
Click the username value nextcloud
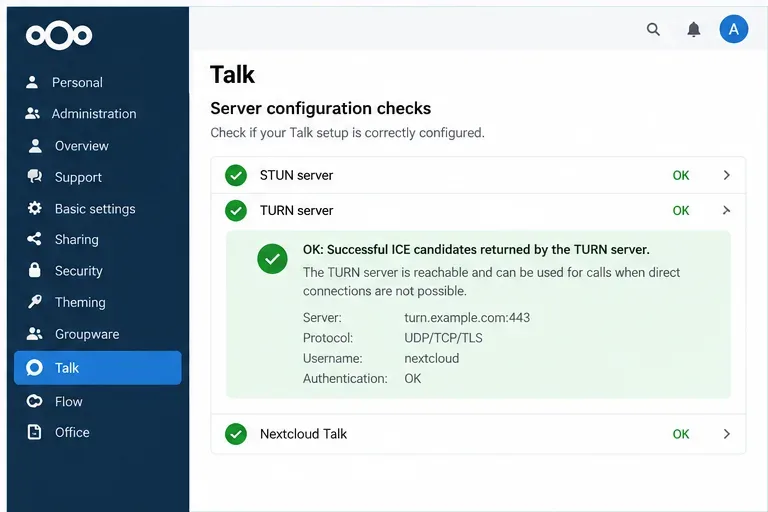tap(432, 358)
